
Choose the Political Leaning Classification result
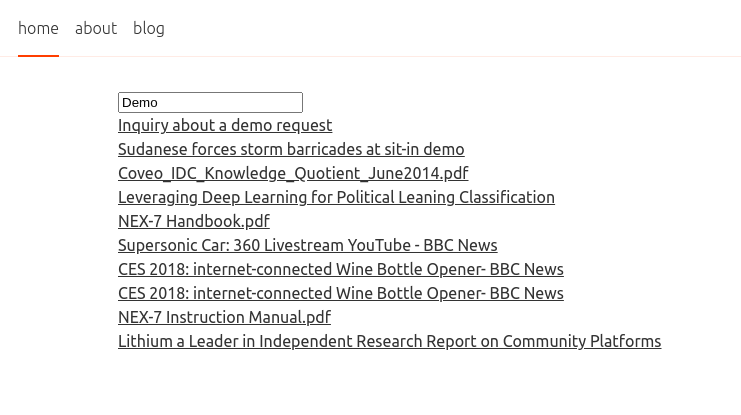pyautogui.click(x=336, y=197)
